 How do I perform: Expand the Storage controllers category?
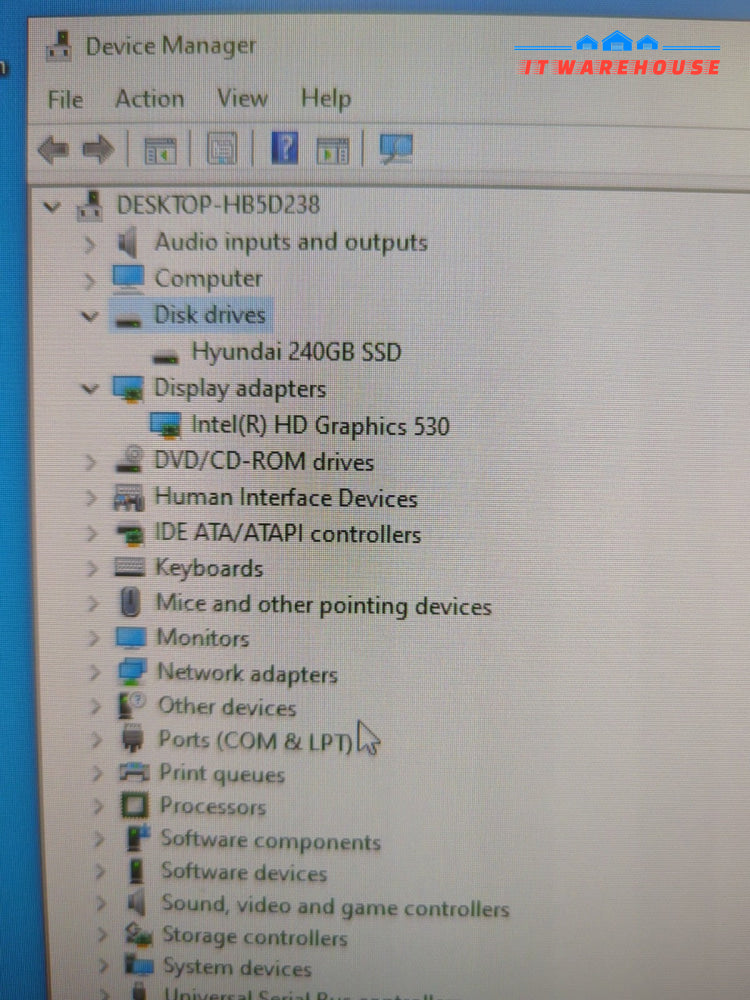coord(102,935)
